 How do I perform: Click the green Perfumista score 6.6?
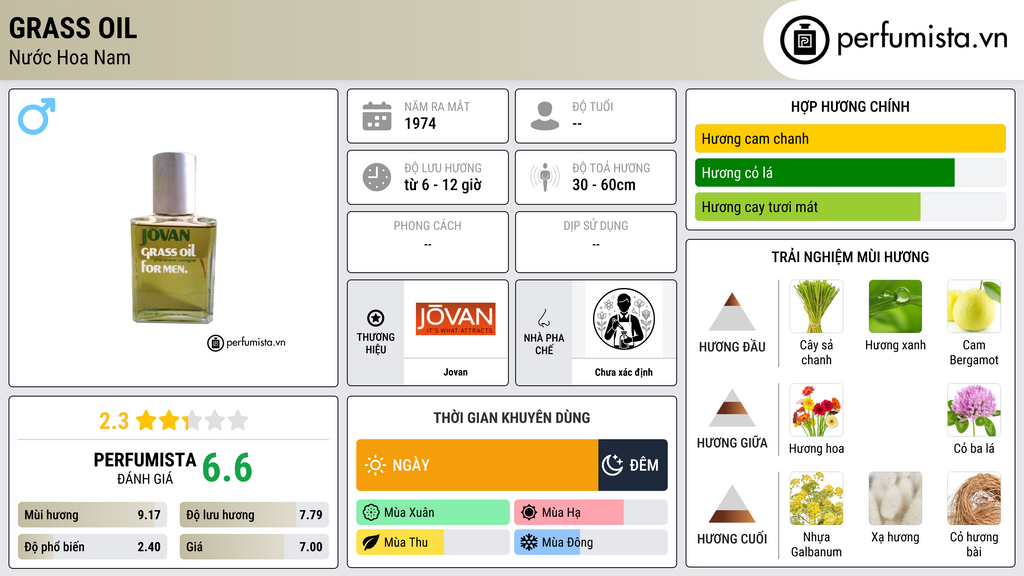227,468
